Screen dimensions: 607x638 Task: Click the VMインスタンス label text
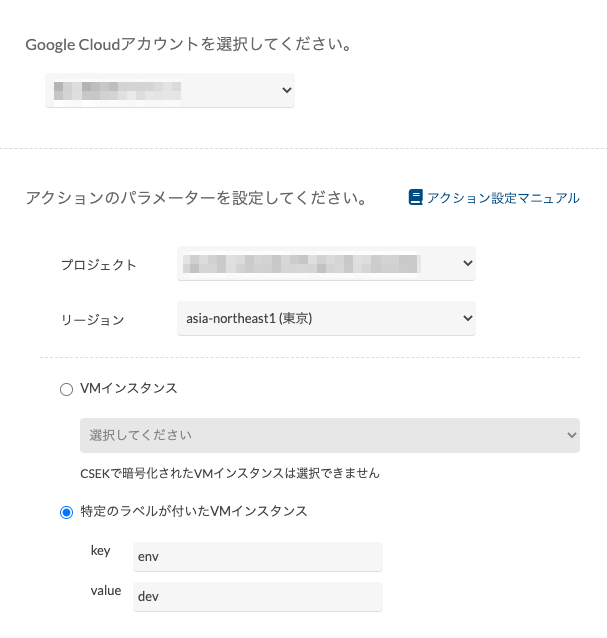[128, 389]
